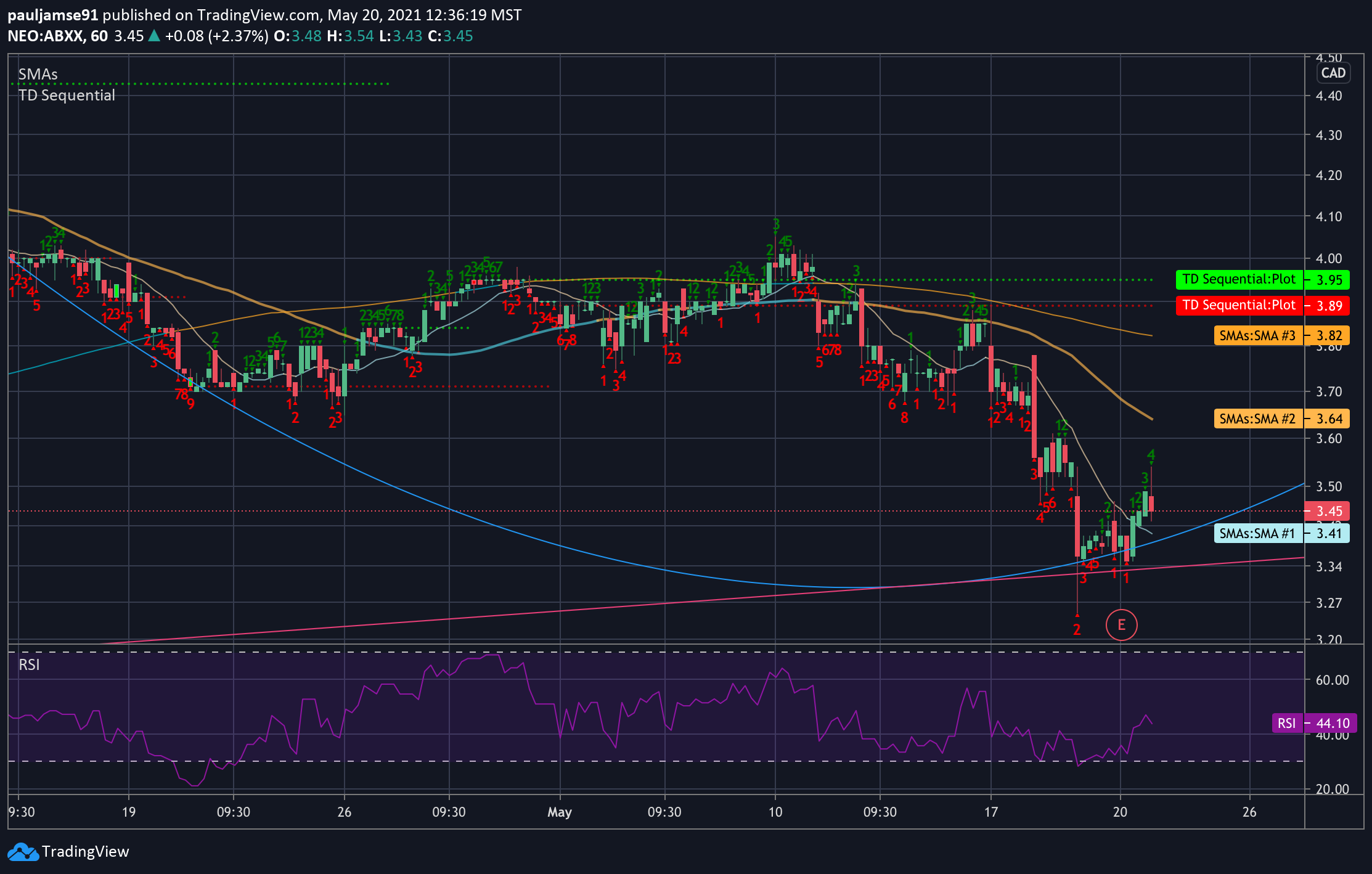Click the green up-triangle beside 3.45
Image resolution: width=1372 pixels, height=874 pixels.
(154, 36)
